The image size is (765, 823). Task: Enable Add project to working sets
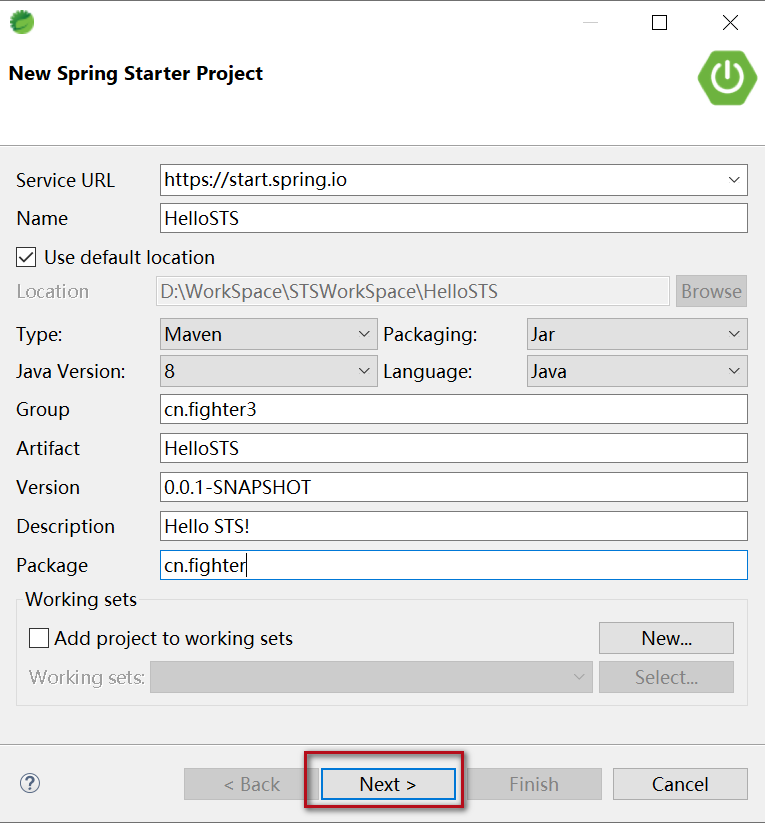pyautogui.click(x=39, y=638)
